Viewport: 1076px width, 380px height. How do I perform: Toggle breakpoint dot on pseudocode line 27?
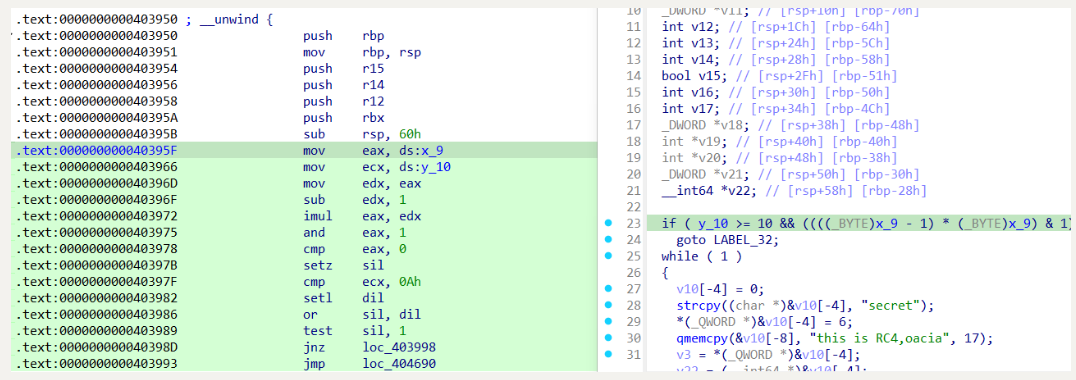(x=608, y=289)
